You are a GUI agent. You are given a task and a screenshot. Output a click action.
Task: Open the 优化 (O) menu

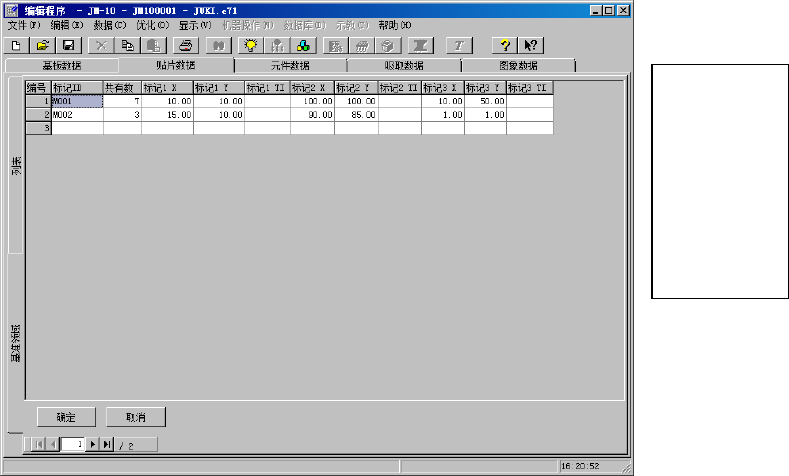tap(152, 25)
